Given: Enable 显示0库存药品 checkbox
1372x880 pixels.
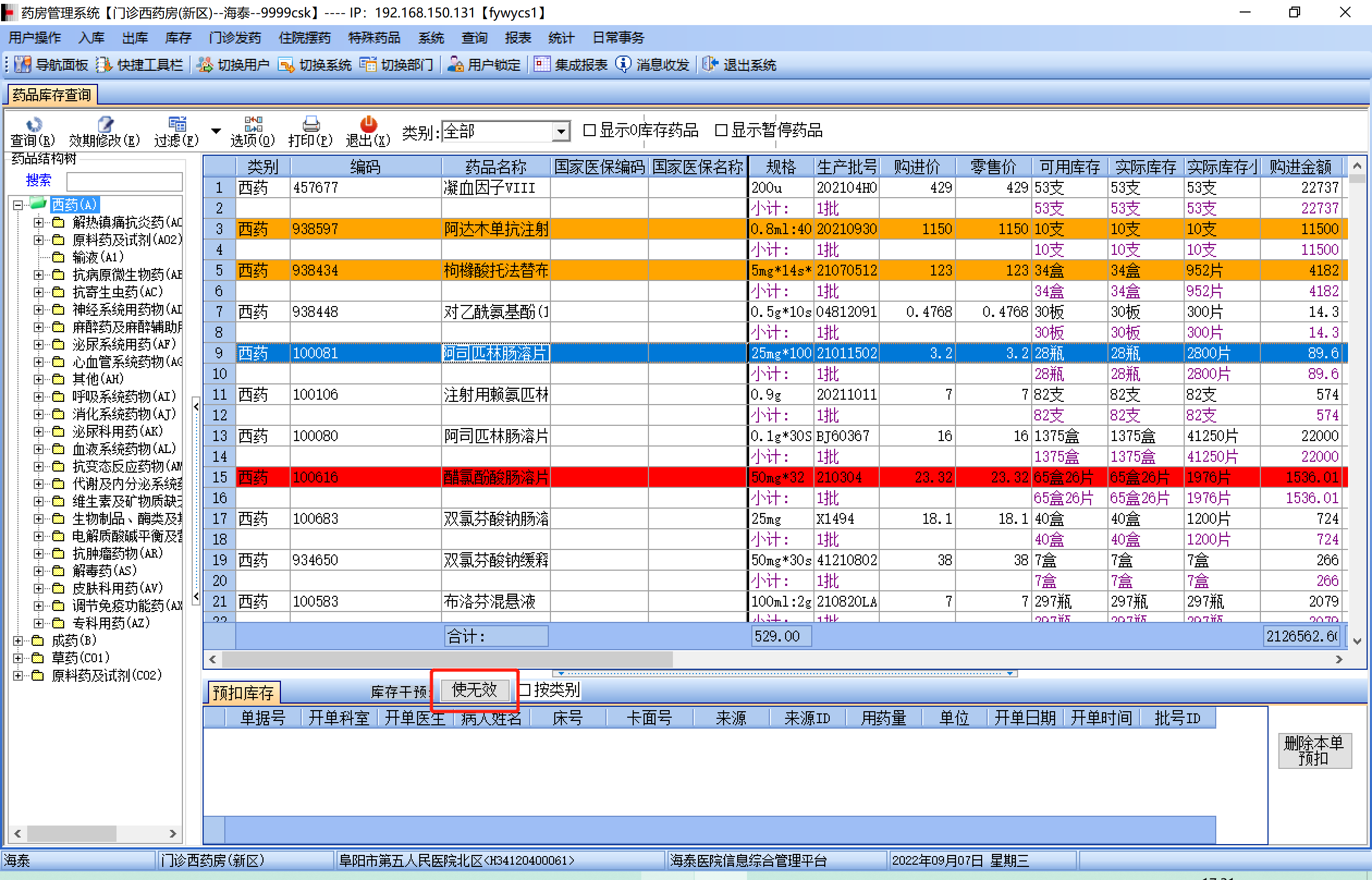Looking at the screenshot, I should pyautogui.click(x=590, y=130).
